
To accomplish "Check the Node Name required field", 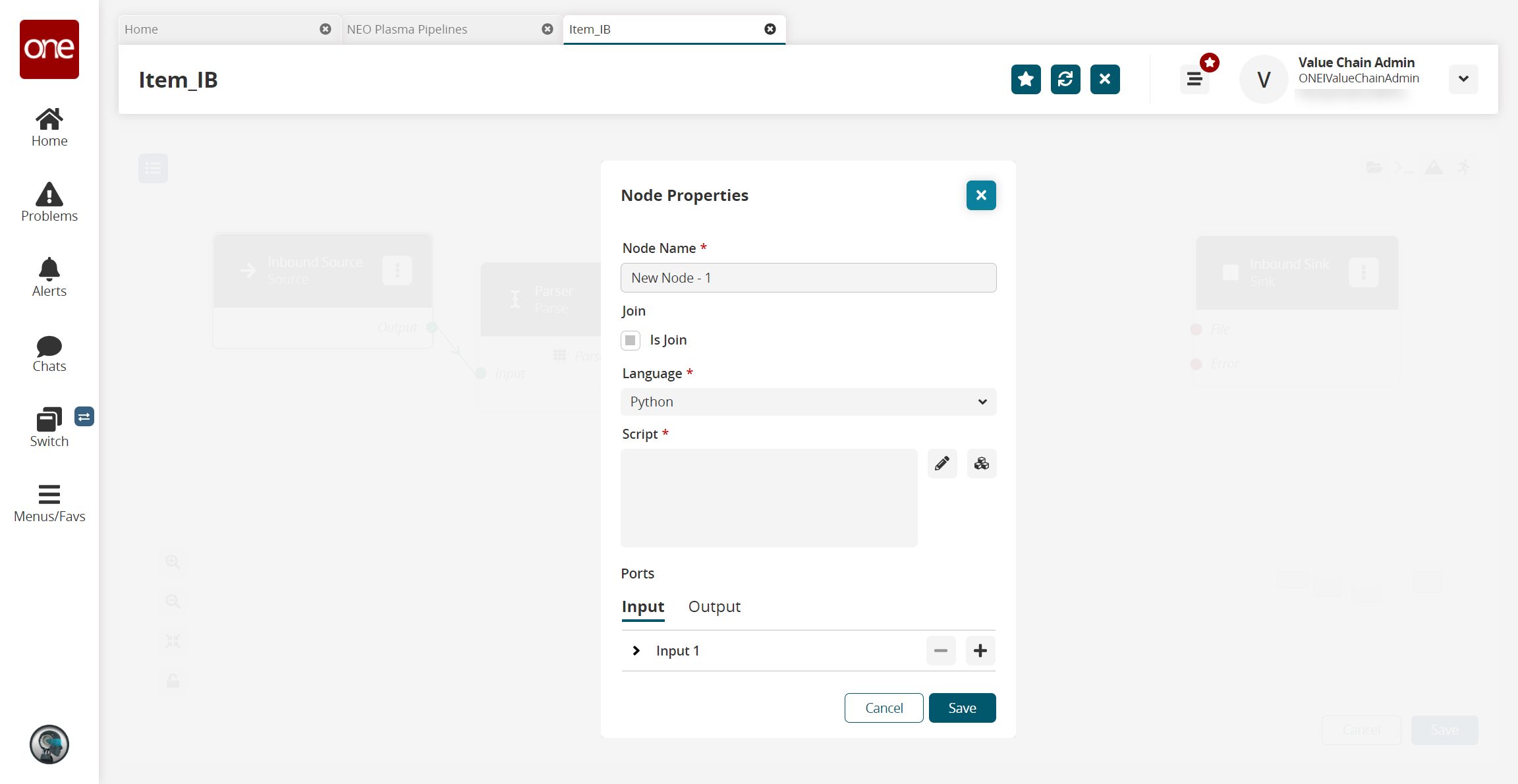I will tap(807, 277).
